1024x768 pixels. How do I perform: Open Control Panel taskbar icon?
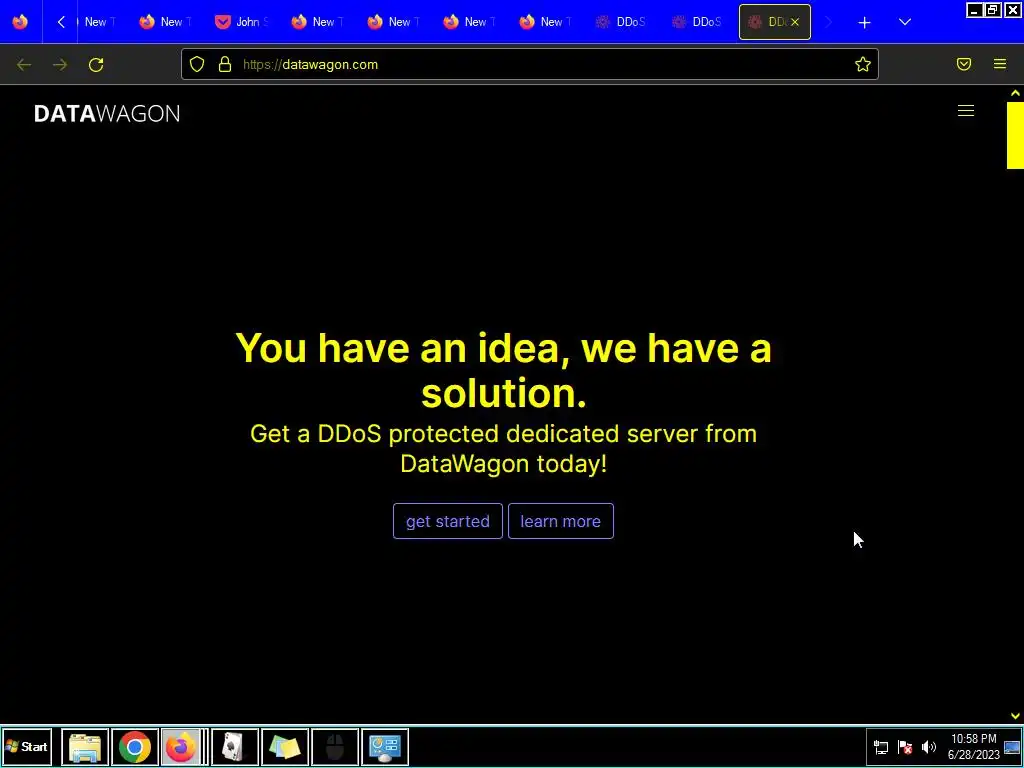click(x=385, y=746)
